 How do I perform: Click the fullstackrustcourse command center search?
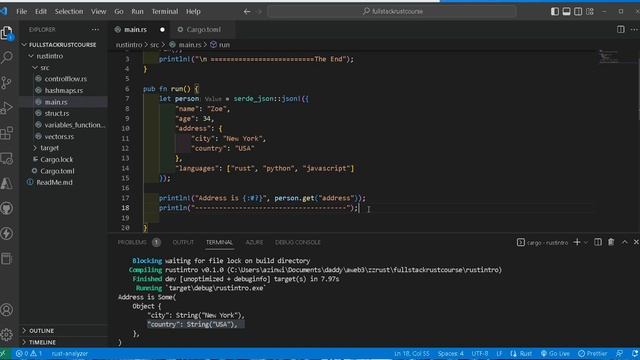pyautogui.click(x=392, y=11)
